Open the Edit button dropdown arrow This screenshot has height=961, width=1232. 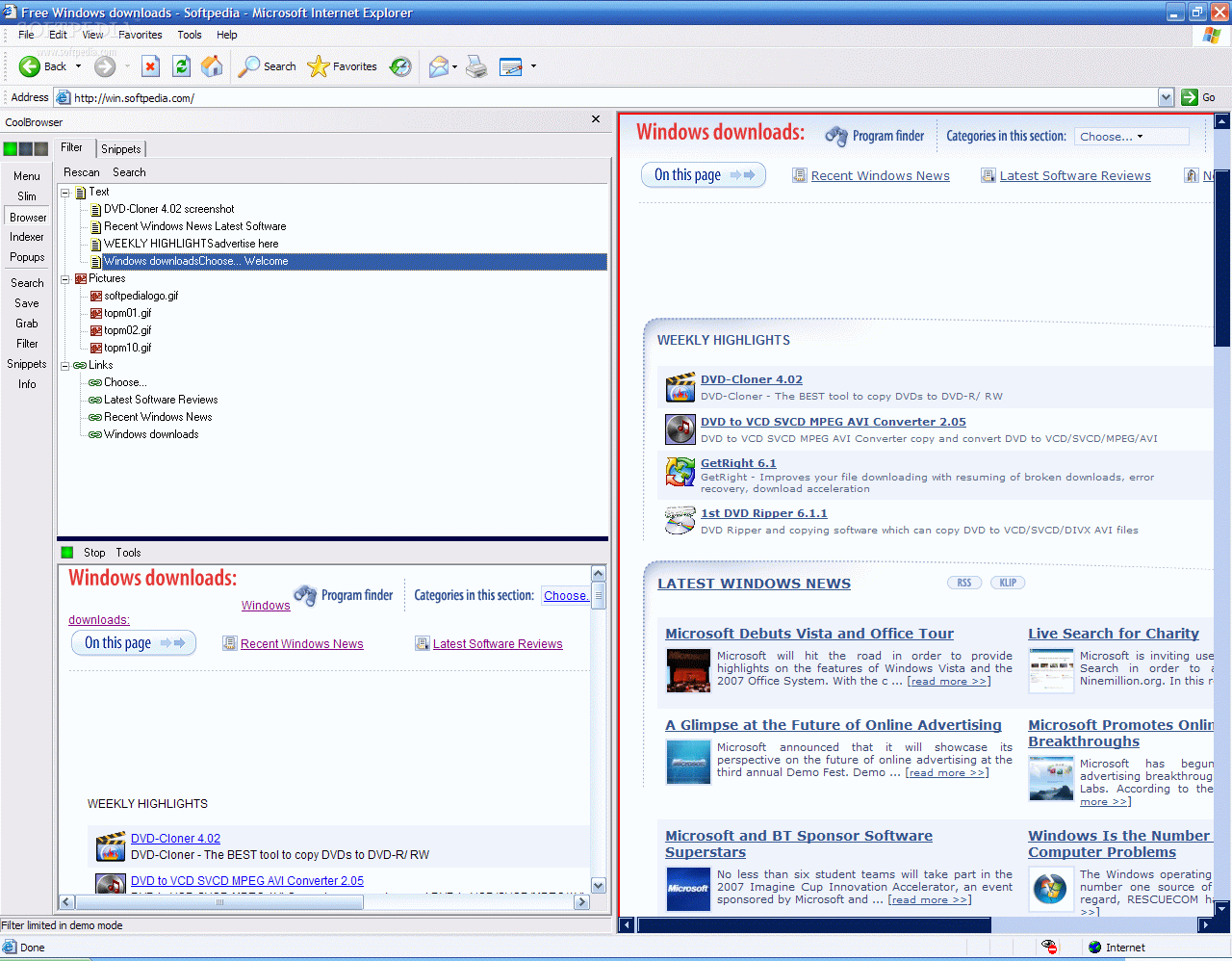point(533,66)
